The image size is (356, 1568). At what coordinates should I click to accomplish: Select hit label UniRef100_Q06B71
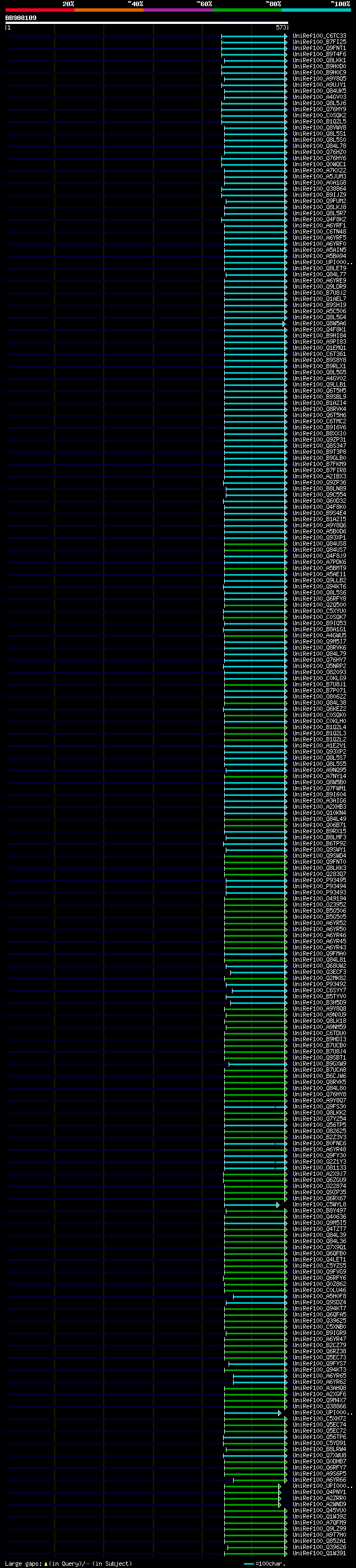(x=319, y=825)
